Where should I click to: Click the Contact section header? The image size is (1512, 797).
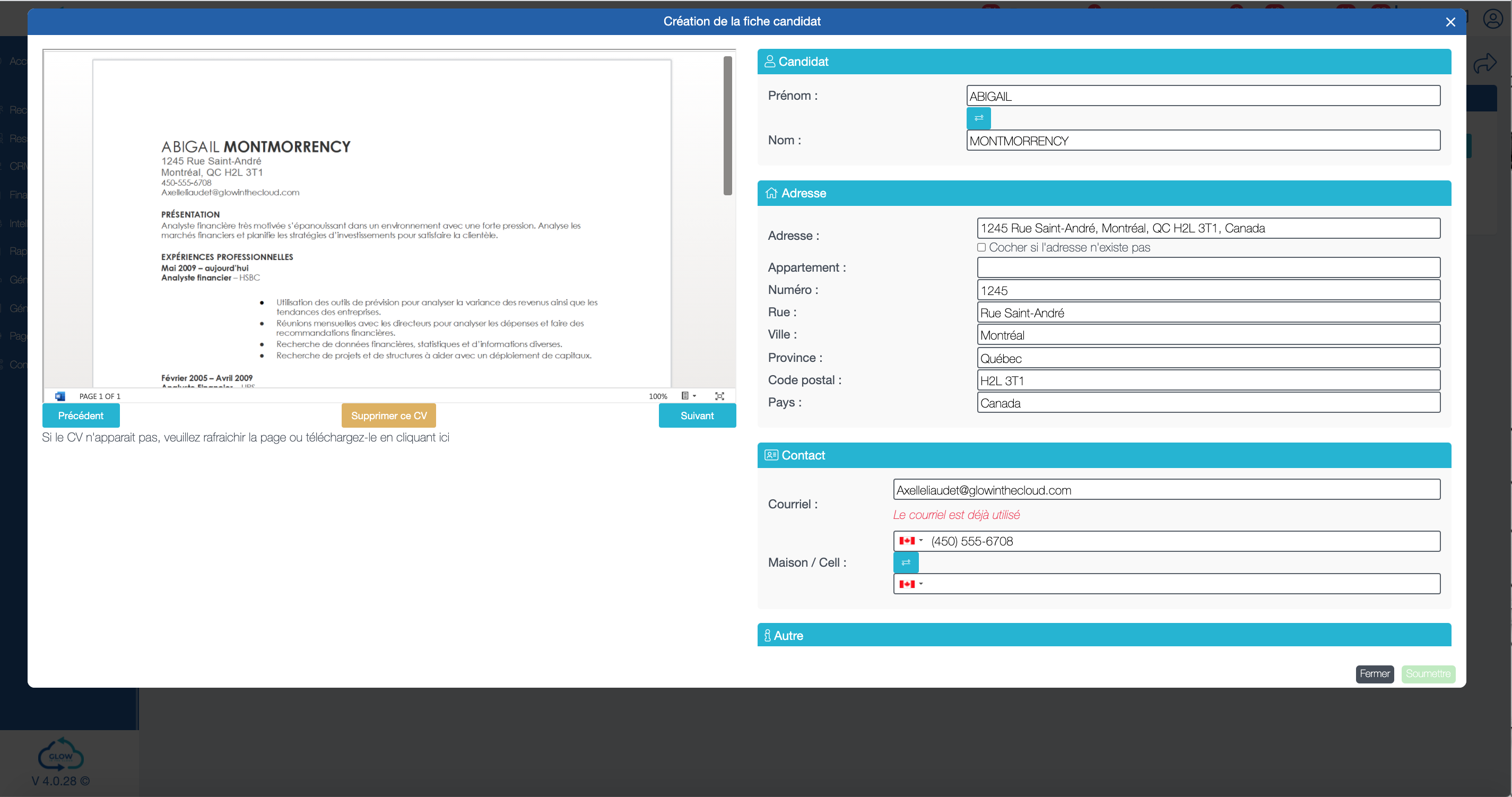coord(1104,455)
